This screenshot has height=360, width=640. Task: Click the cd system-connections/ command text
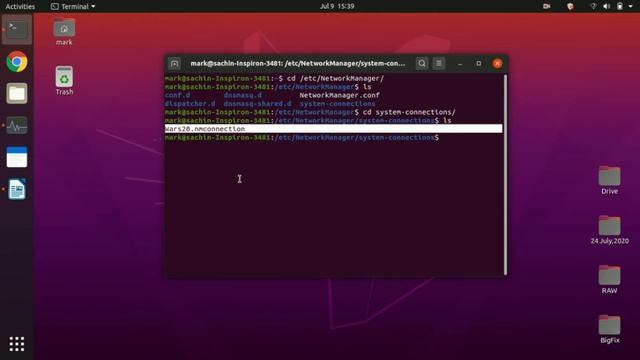(x=409, y=112)
